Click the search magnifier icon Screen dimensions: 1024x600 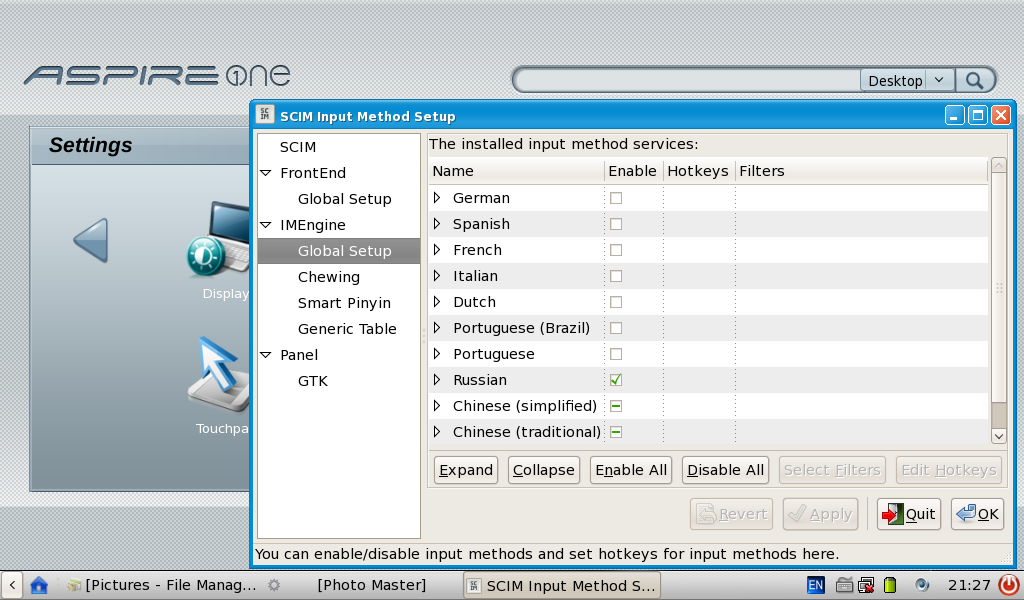pyautogui.click(x=974, y=80)
